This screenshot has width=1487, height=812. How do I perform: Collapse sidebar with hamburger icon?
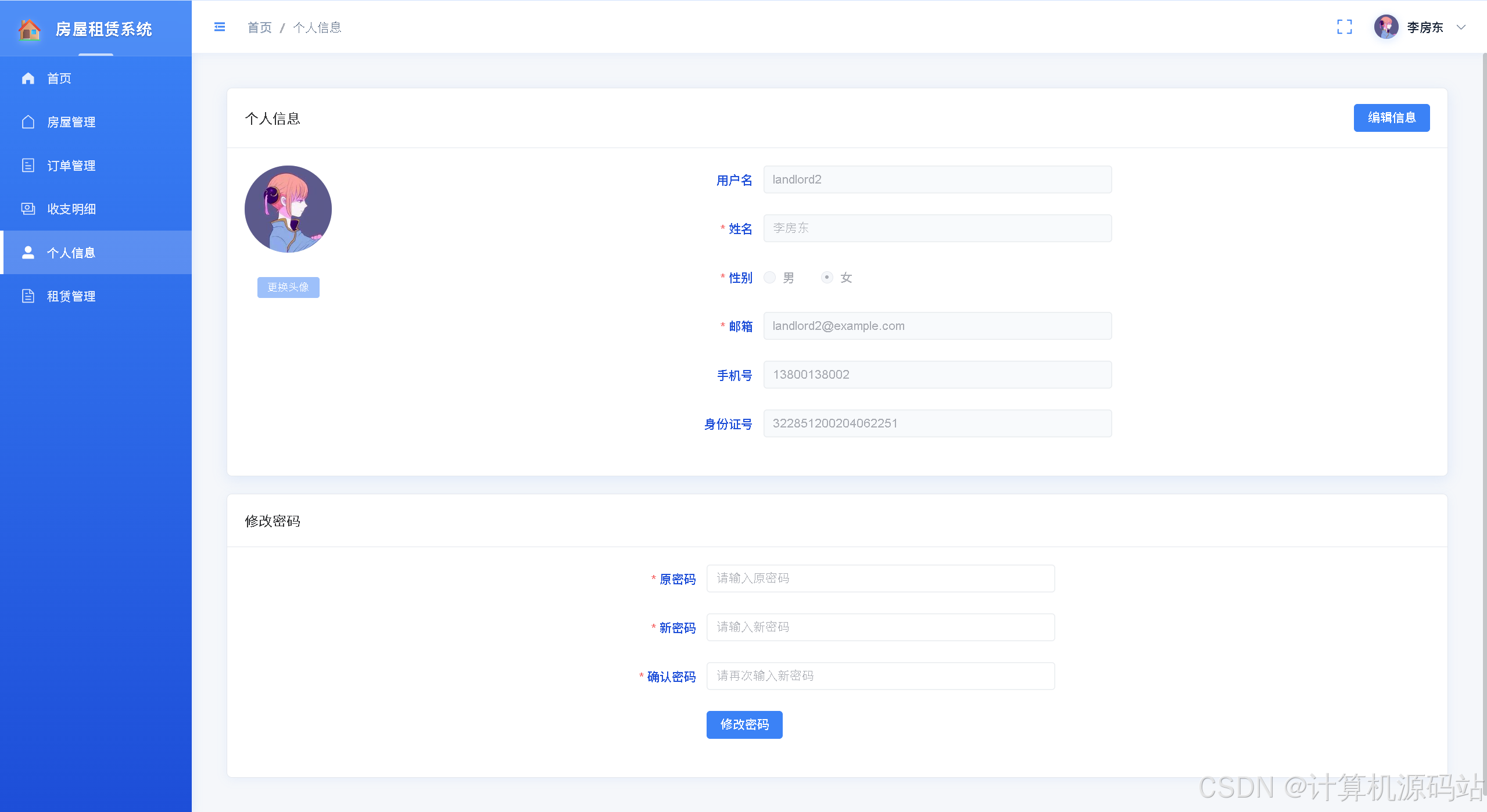pyautogui.click(x=220, y=27)
